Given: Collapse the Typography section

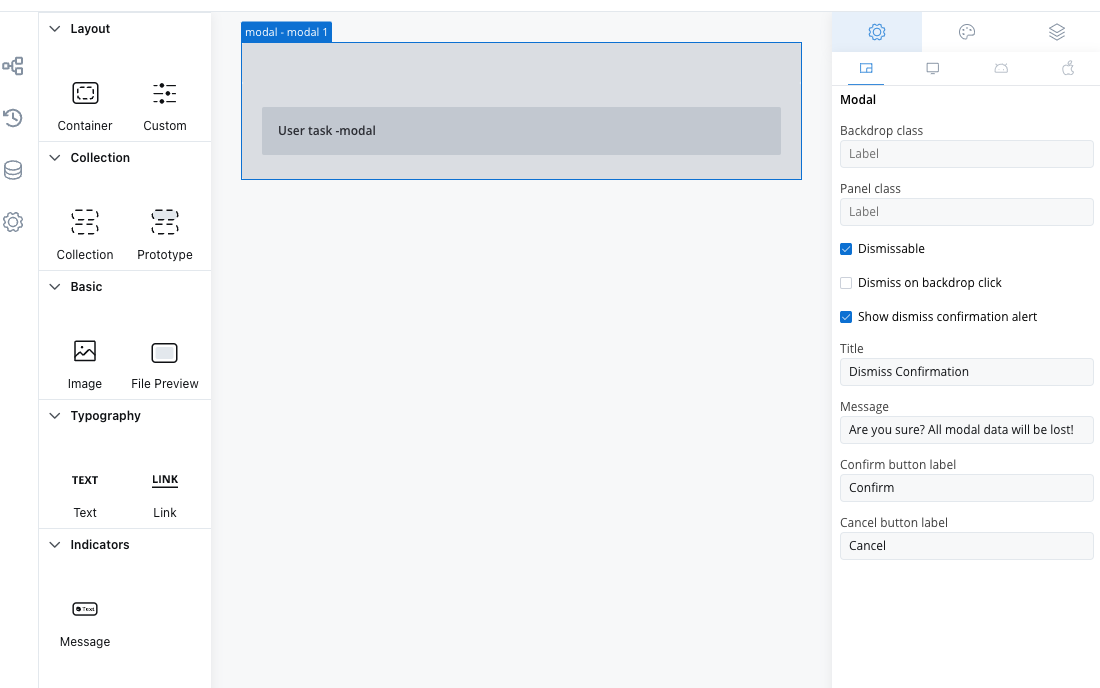Looking at the screenshot, I should pyautogui.click(x=55, y=416).
